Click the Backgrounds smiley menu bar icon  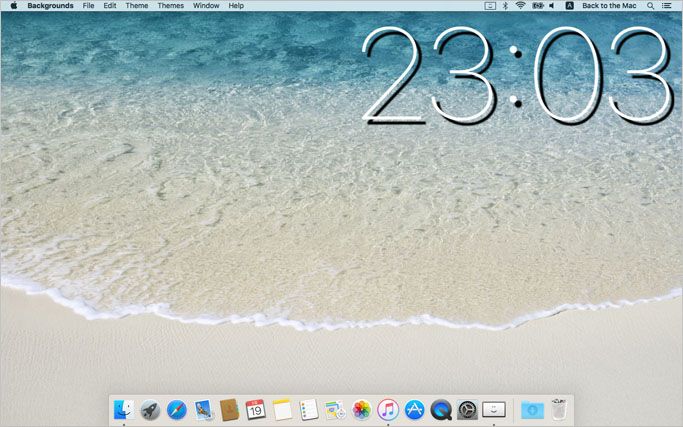[x=490, y=6]
